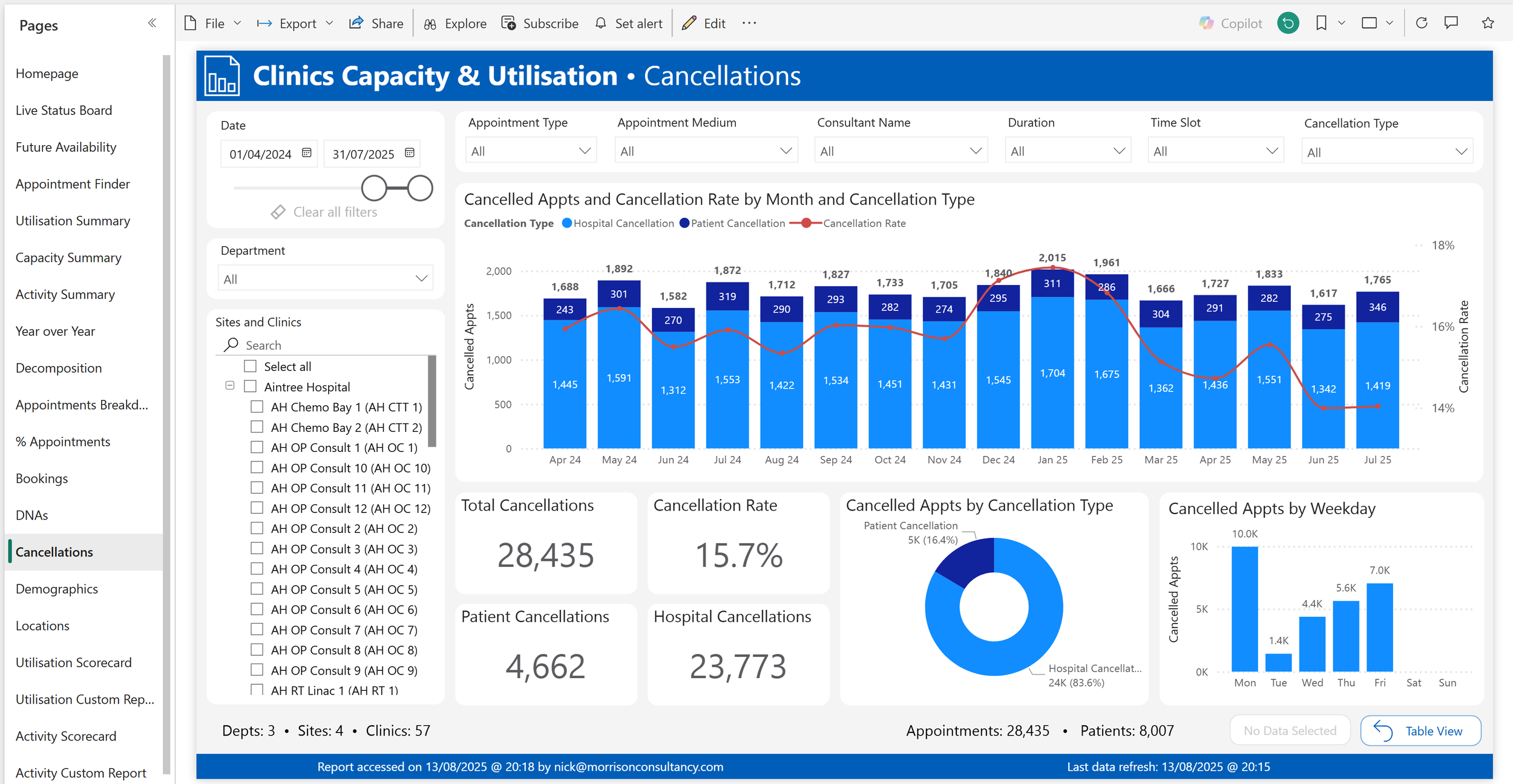Click the Subscribe button
Screen dimensions: 1513x784
tap(540, 23)
